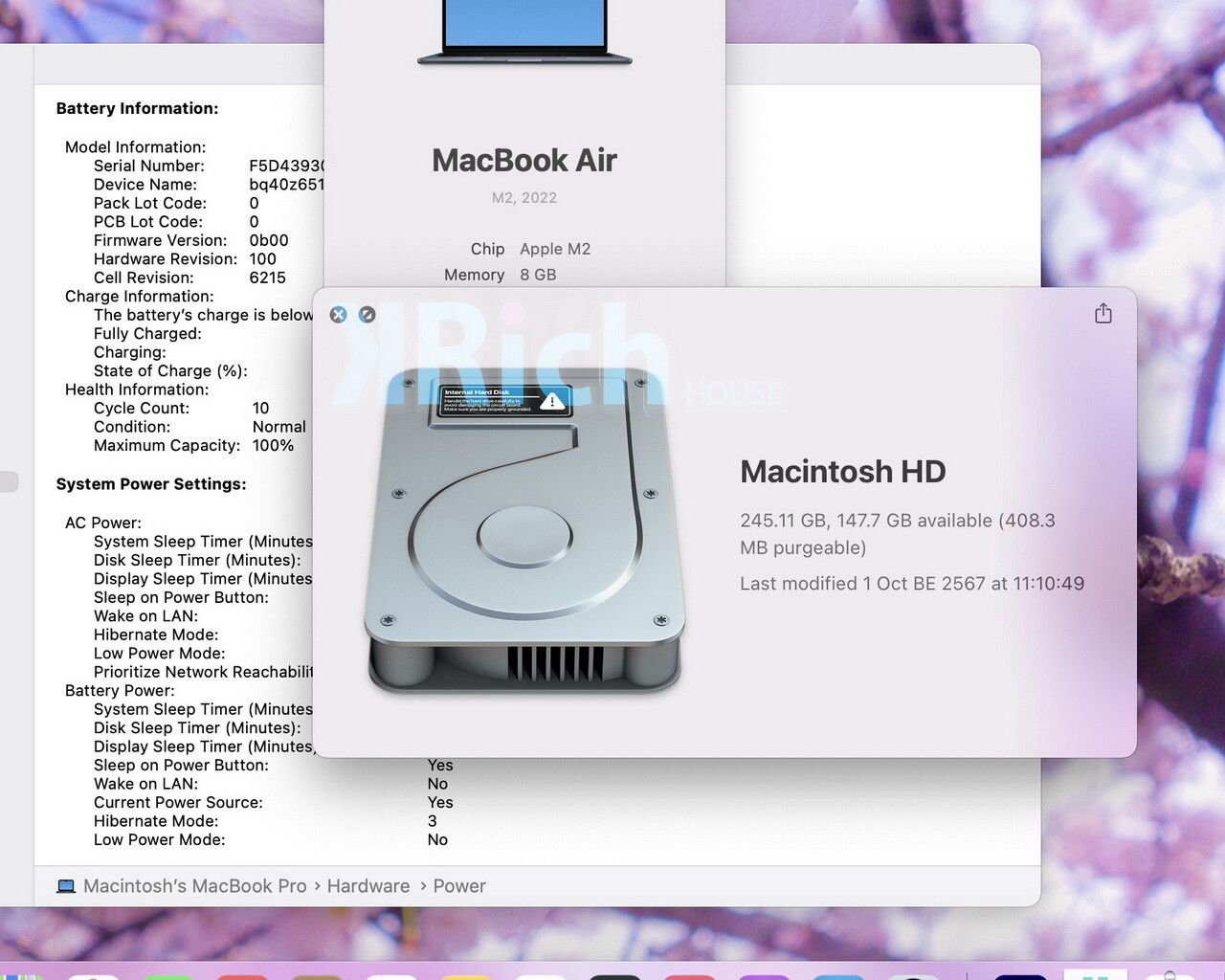Click the "Battery Power:" label
This screenshot has width=1225, height=980.
(120, 691)
